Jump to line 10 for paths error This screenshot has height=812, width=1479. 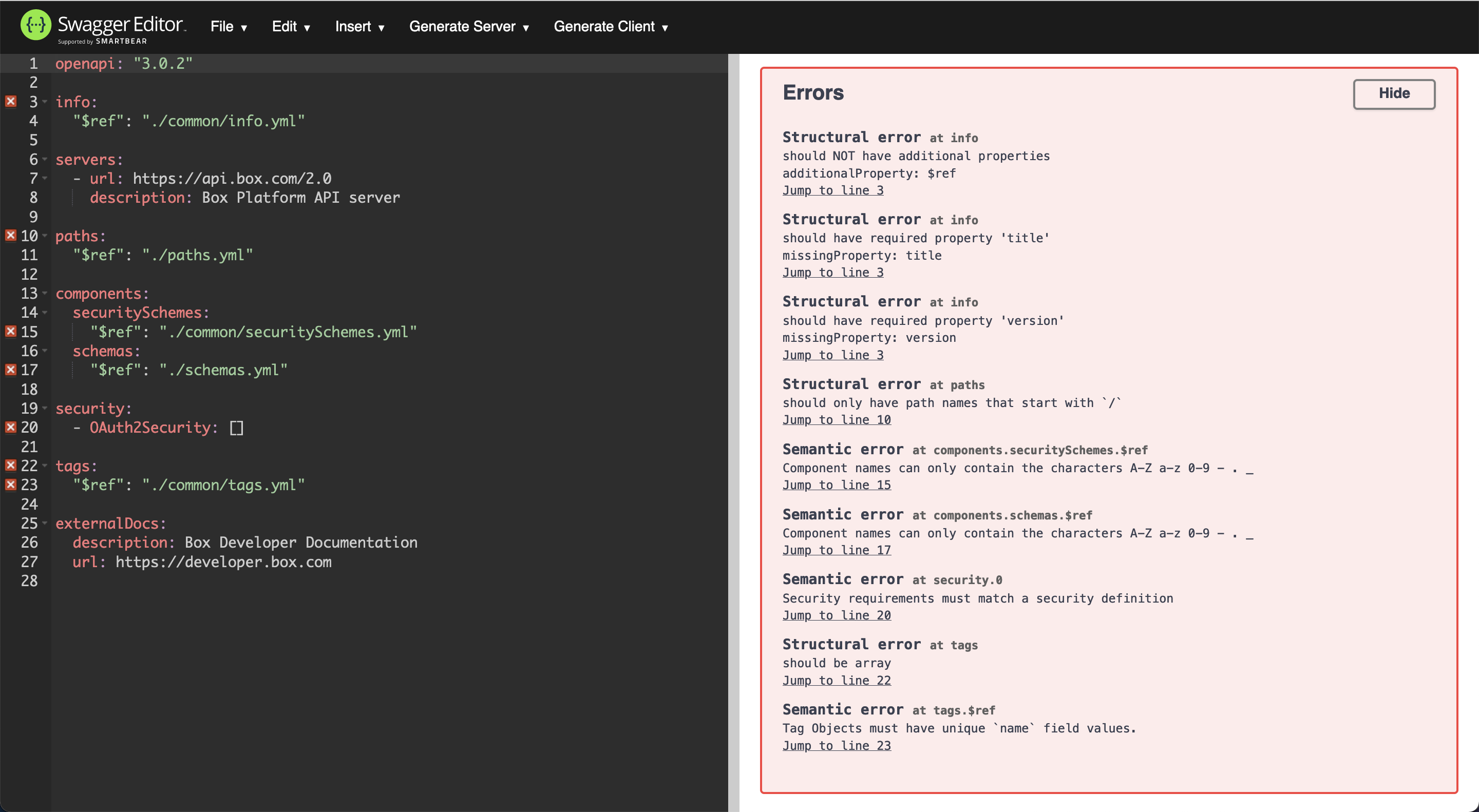tap(836, 420)
